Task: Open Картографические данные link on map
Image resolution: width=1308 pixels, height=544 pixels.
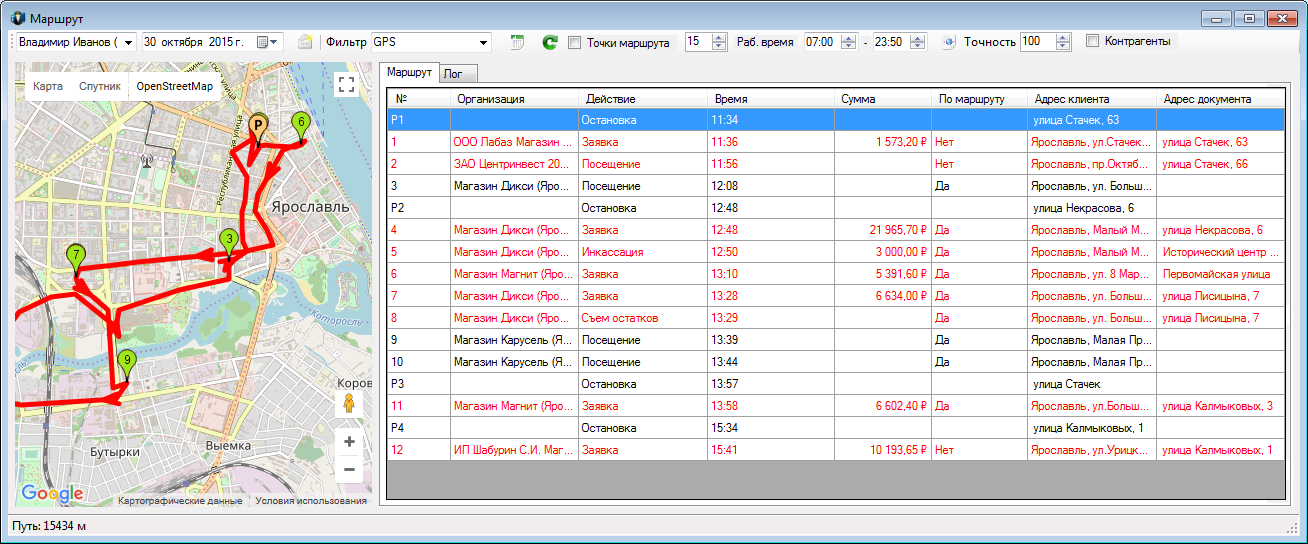Action: tap(180, 501)
